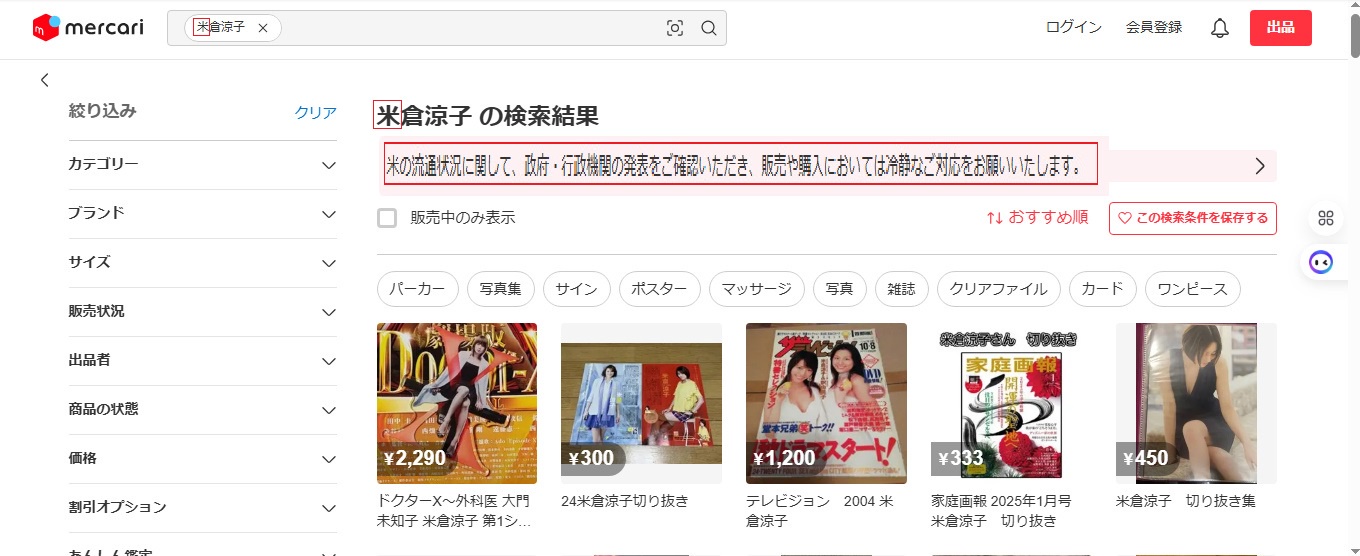Select the マッサージ keyword chip

click(757, 289)
